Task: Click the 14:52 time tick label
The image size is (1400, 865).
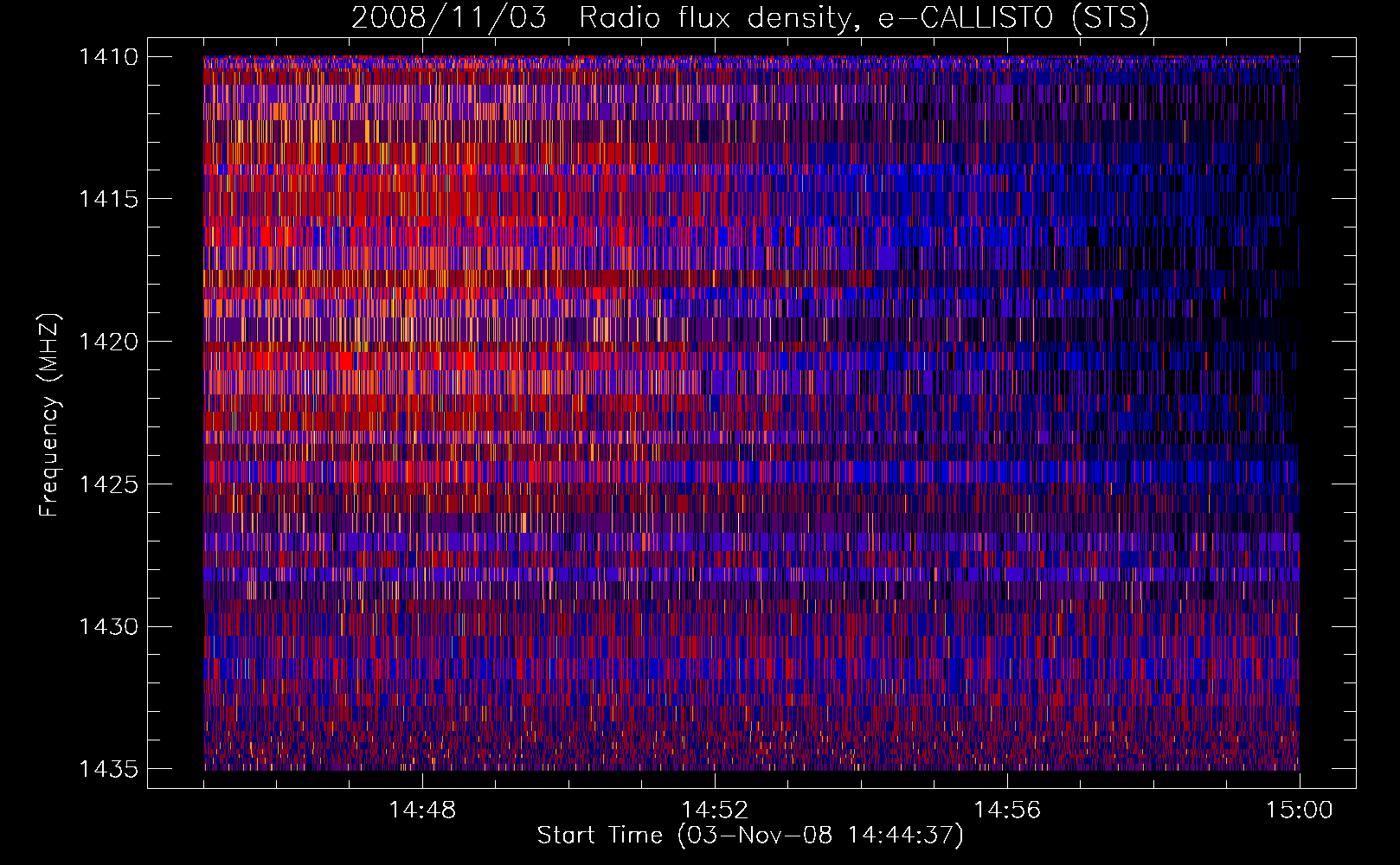Action: (x=715, y=811)
